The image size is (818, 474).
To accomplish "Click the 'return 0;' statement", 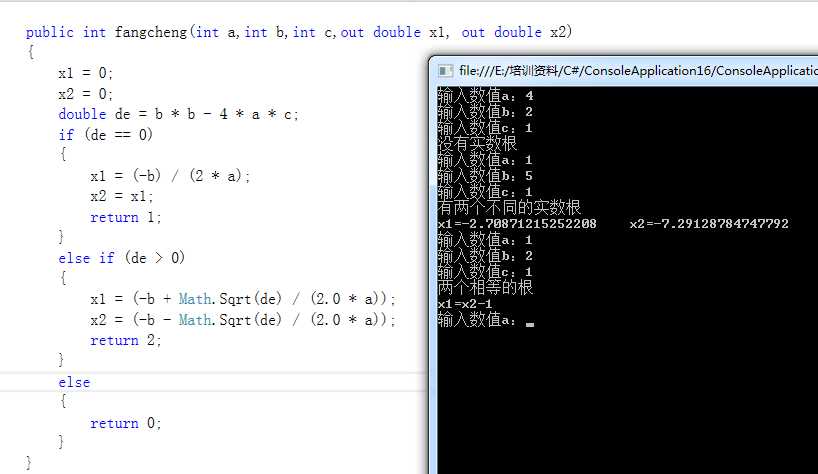I will point(125,423).
